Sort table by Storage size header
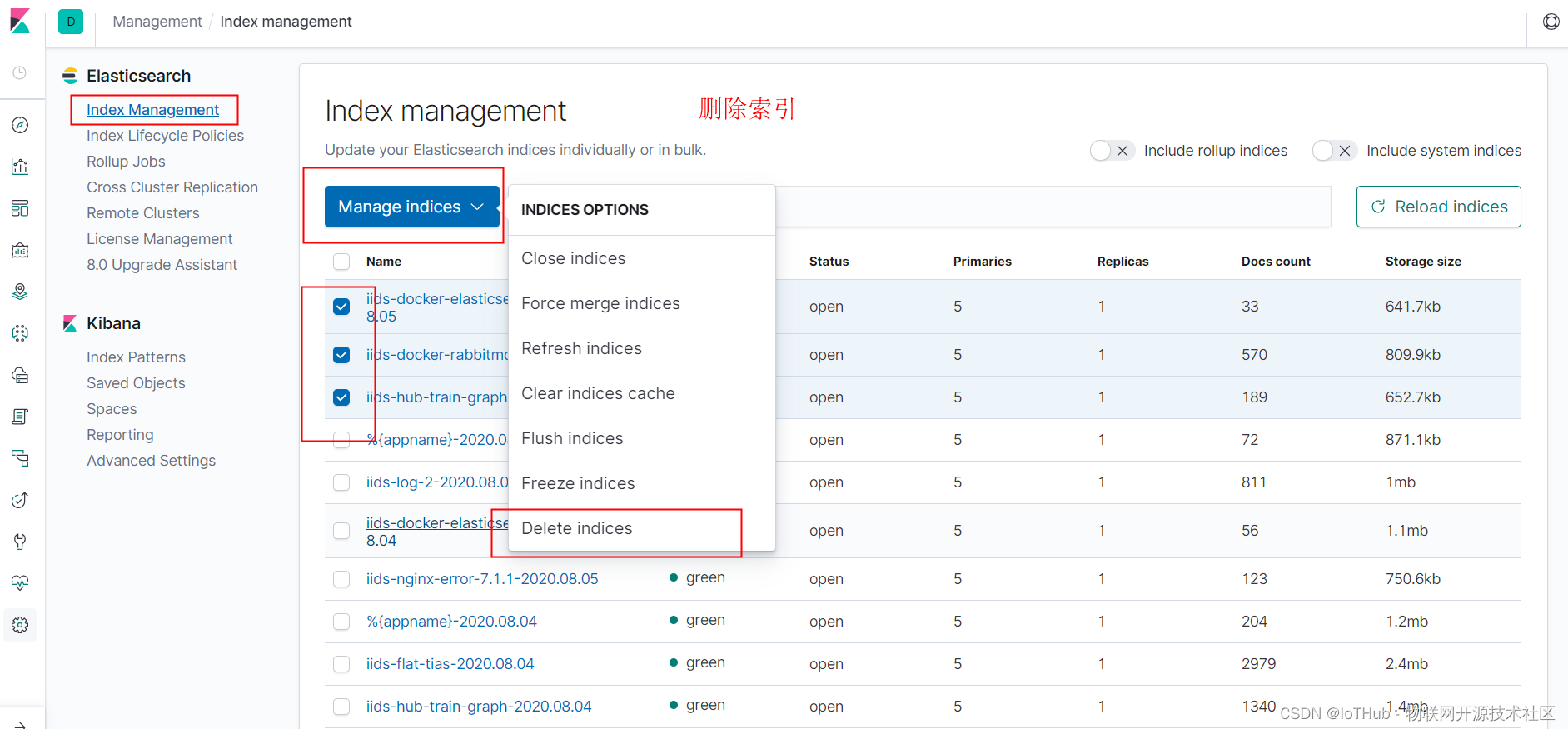 click(x=1423, y=262)
